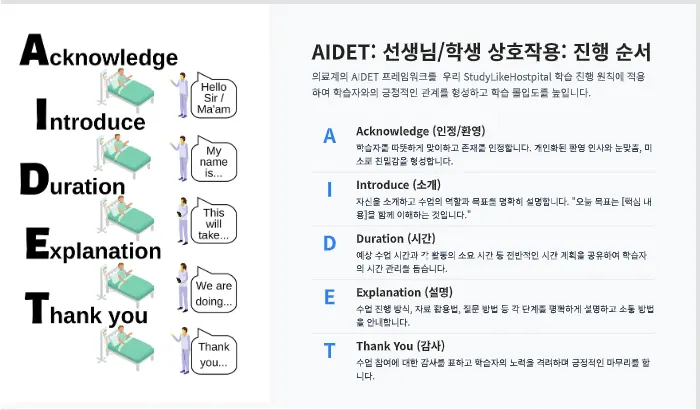
Task: Click the nurse figure beside 'My name is...'
Action: [180, 159]
